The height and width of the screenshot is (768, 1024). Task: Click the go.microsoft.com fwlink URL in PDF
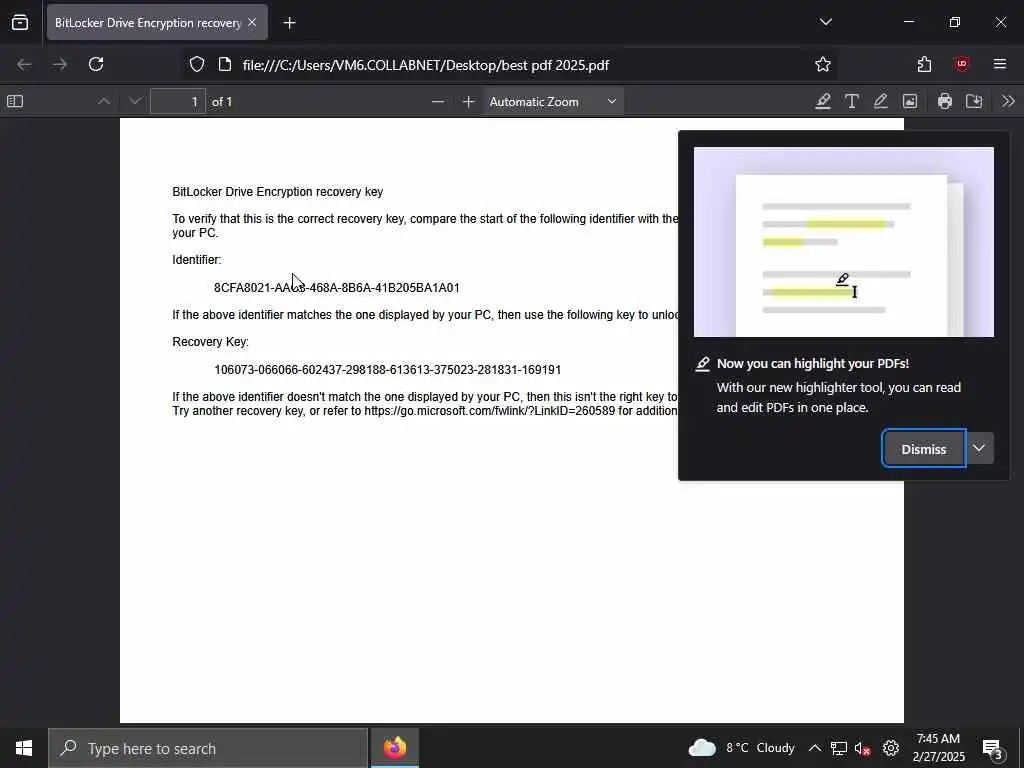(x=490, y=411)
